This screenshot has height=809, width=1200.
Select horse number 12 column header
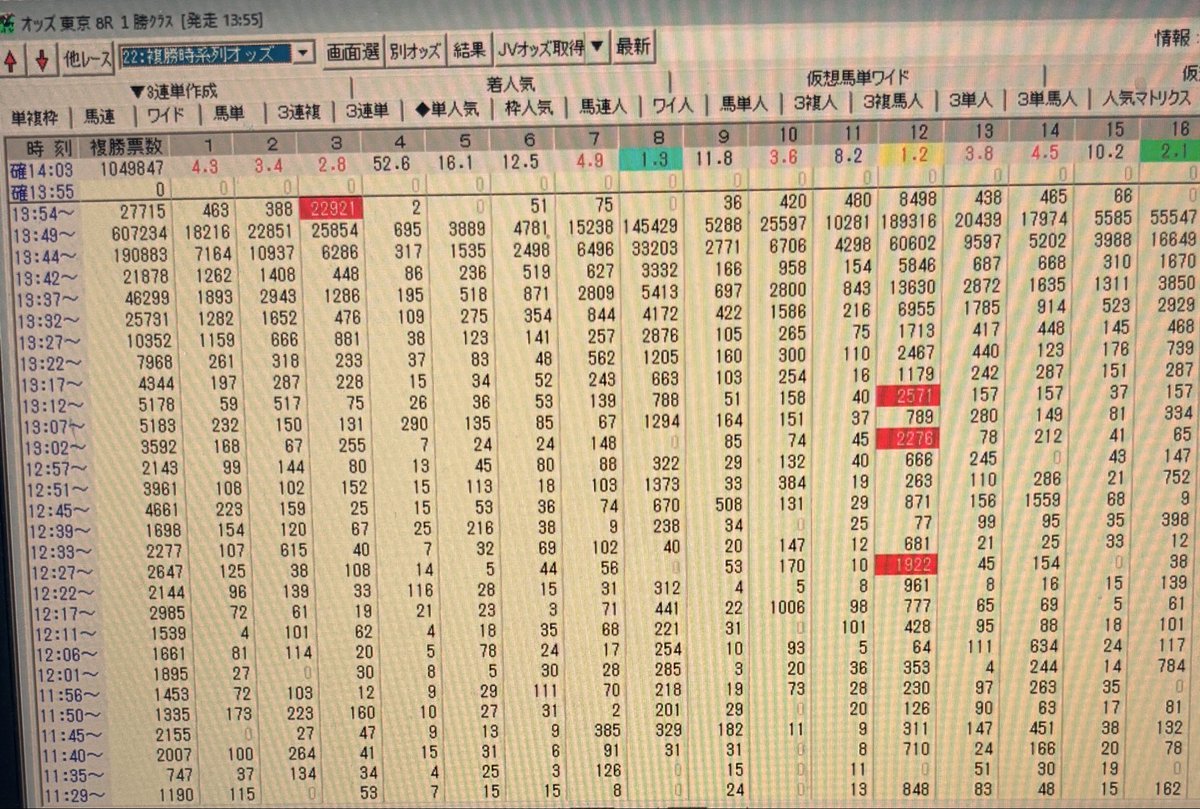pyautogui.click(x=917, y=130)
